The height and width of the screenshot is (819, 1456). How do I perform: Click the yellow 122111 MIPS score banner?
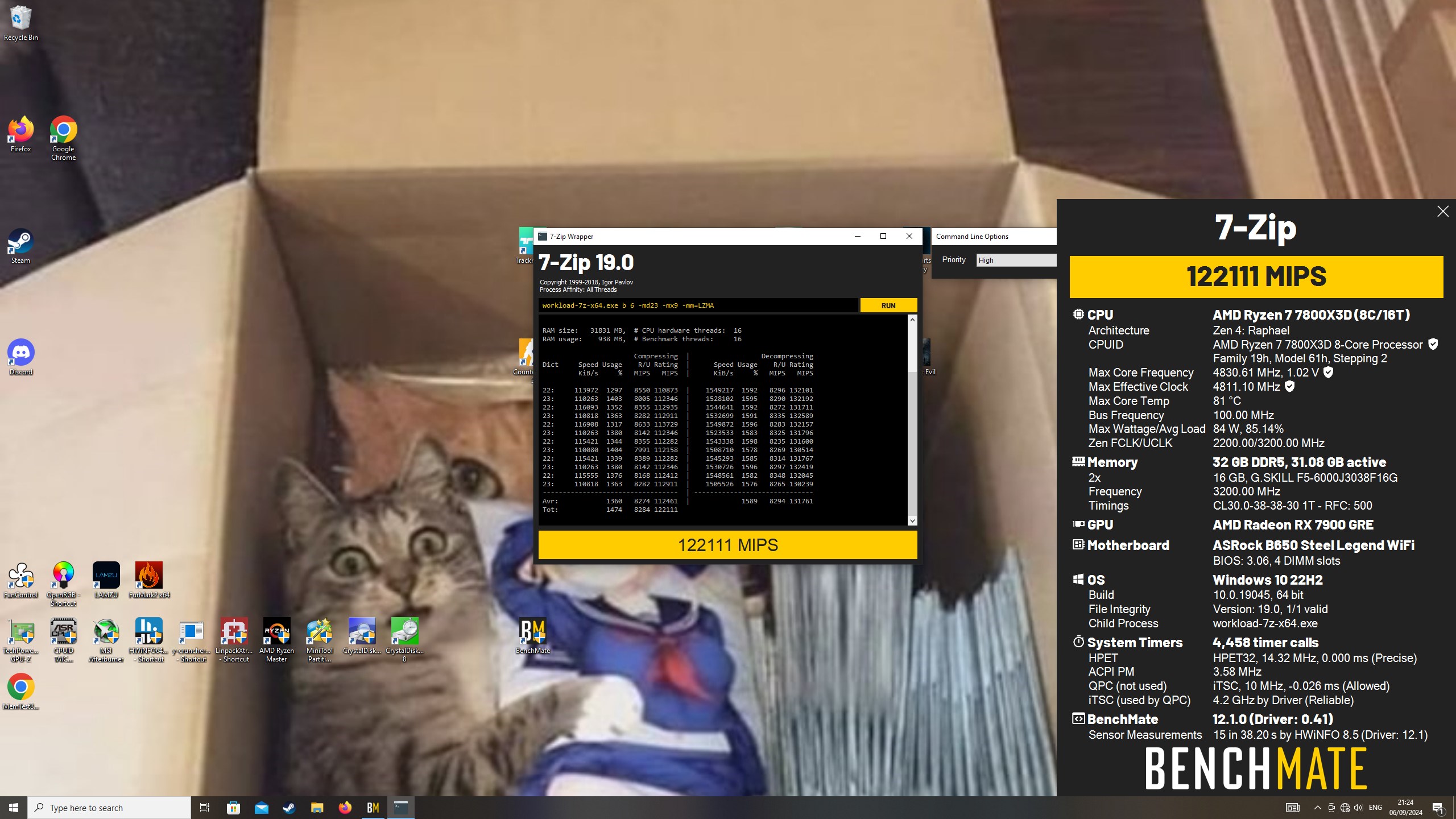1256,277
